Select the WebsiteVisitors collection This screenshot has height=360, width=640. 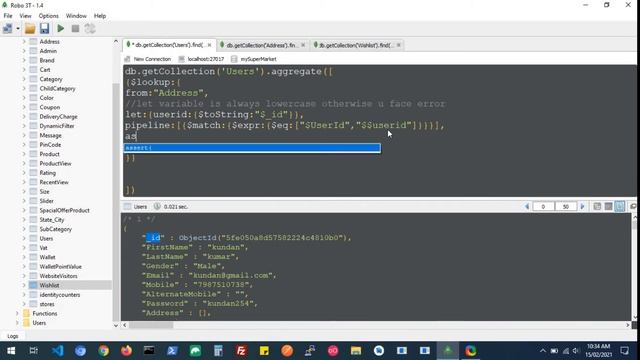[58, 276]
